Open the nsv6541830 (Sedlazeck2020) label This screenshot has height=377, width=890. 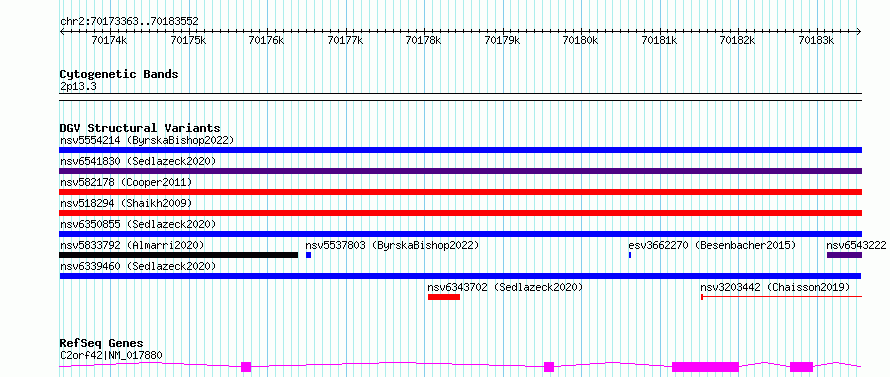138,161
